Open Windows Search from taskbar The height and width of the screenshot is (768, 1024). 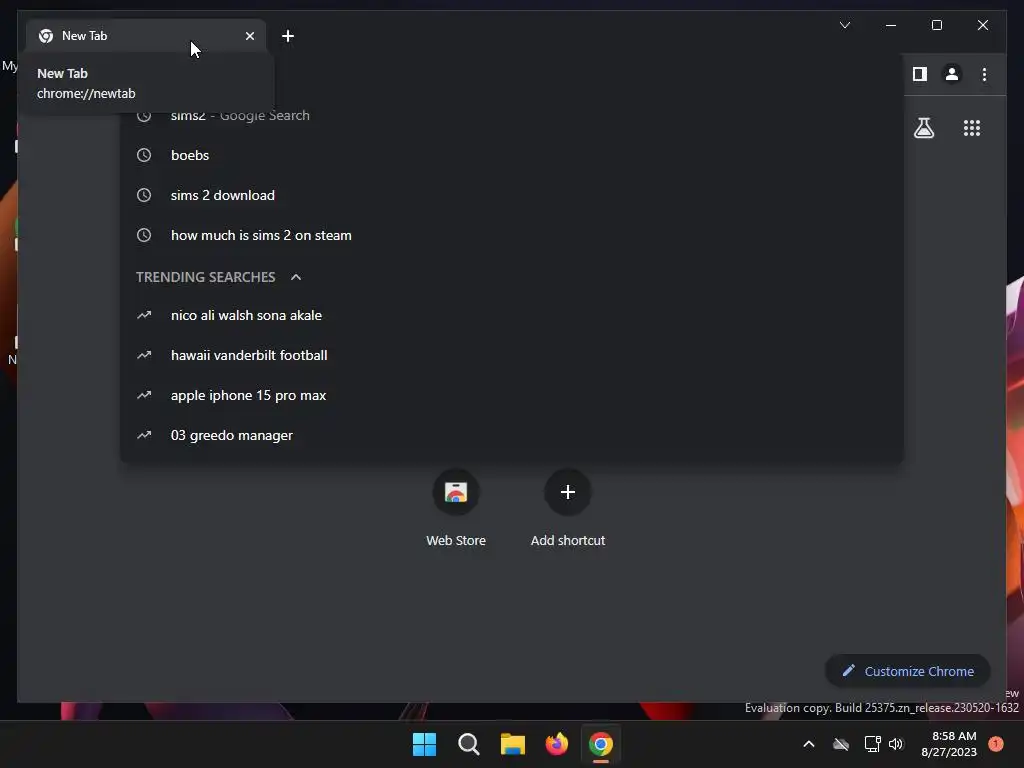pos(468,744)
